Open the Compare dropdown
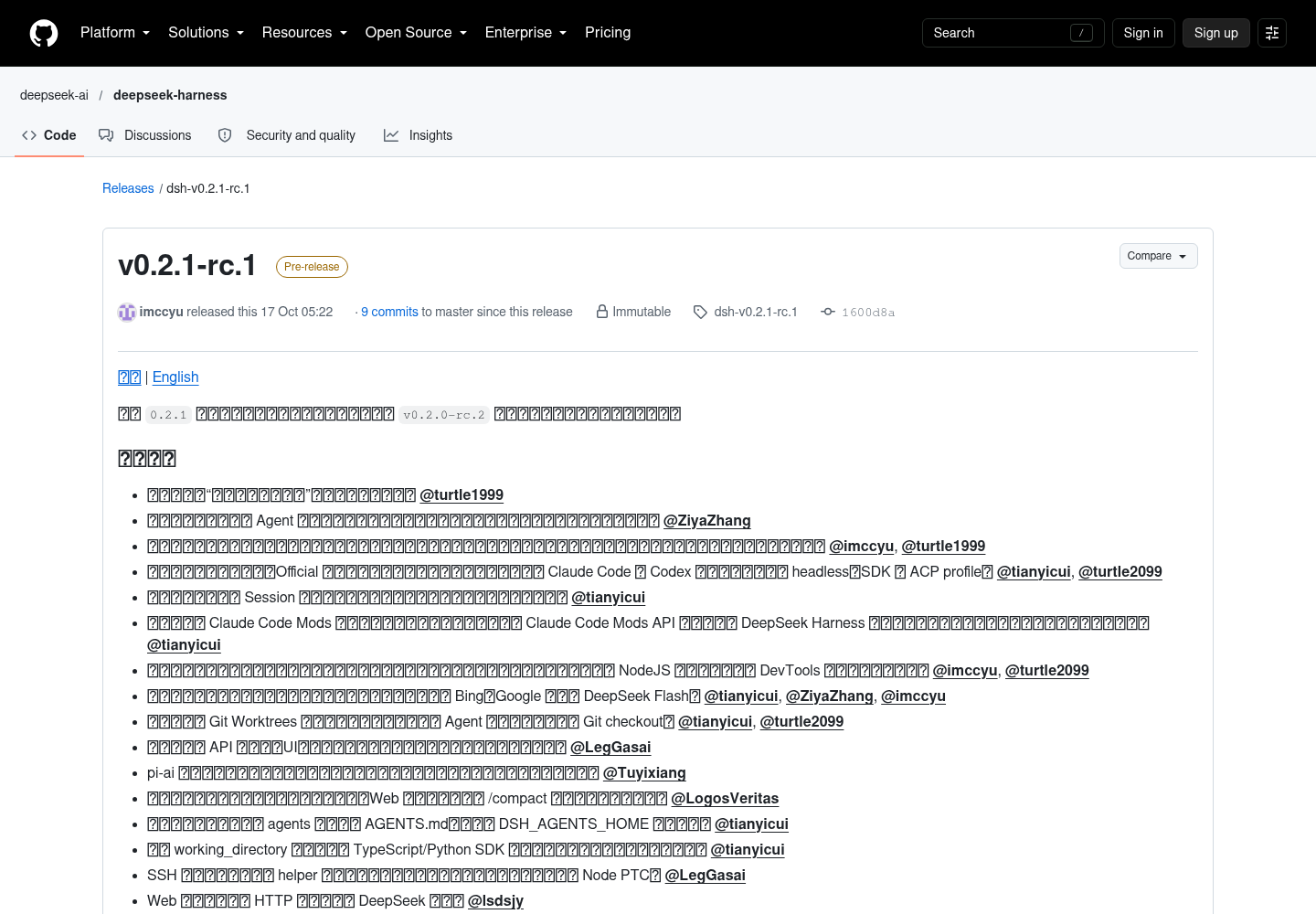The height and width of the screenshot is (914, 1316). 1158,256
